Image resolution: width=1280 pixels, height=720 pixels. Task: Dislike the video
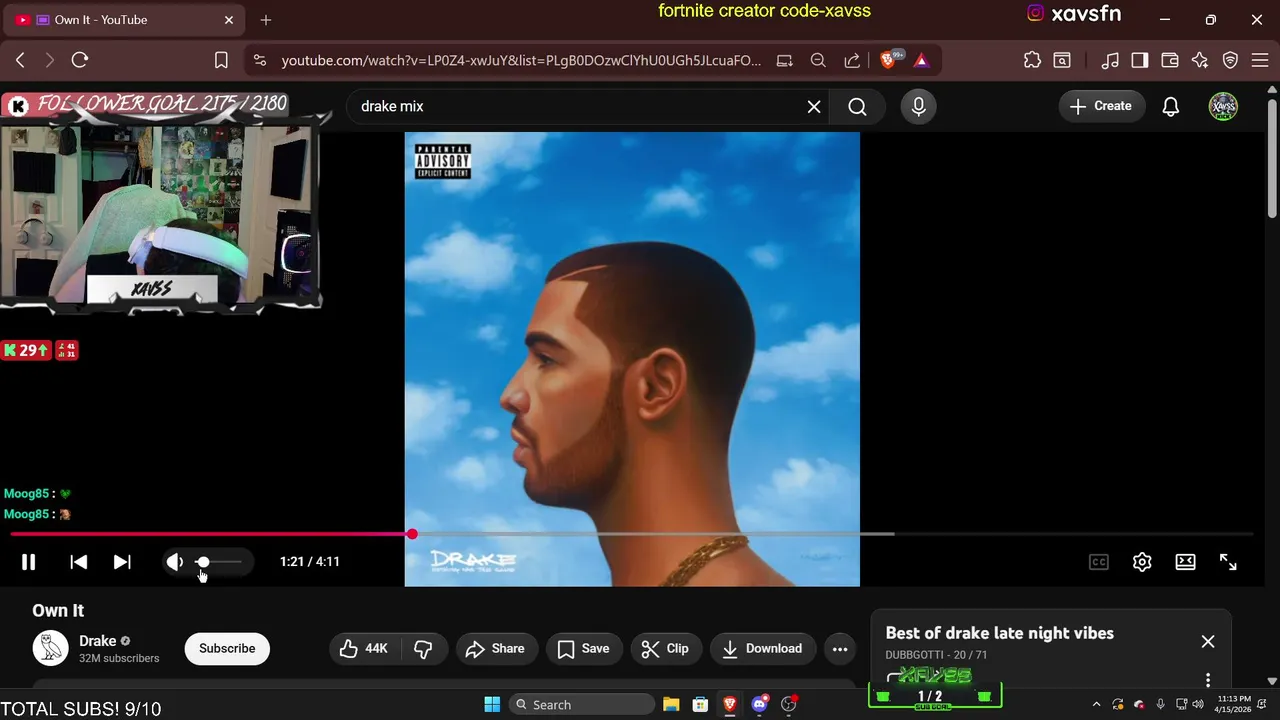tap(423, 649)
